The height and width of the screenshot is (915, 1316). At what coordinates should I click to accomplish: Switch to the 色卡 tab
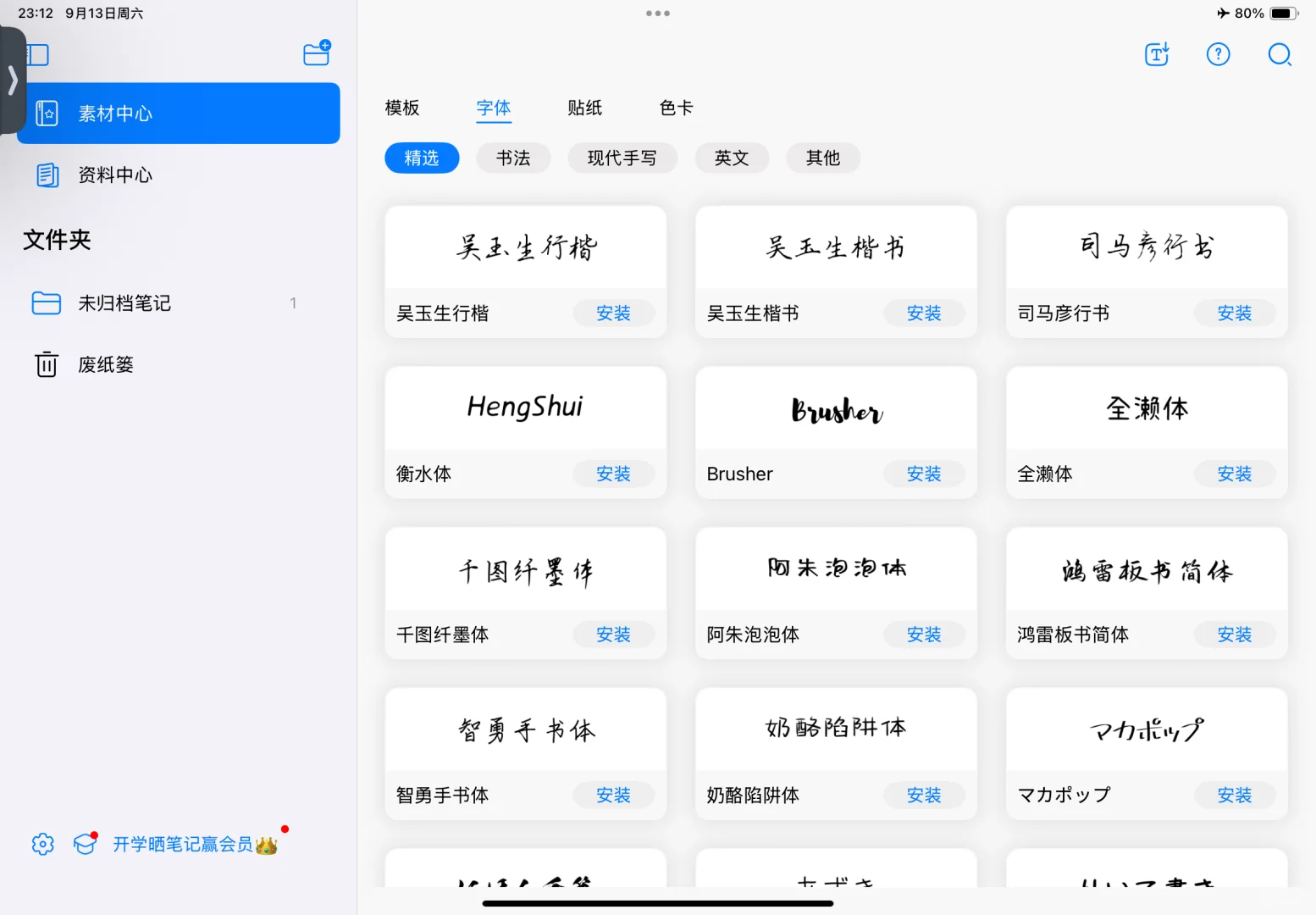677,108
